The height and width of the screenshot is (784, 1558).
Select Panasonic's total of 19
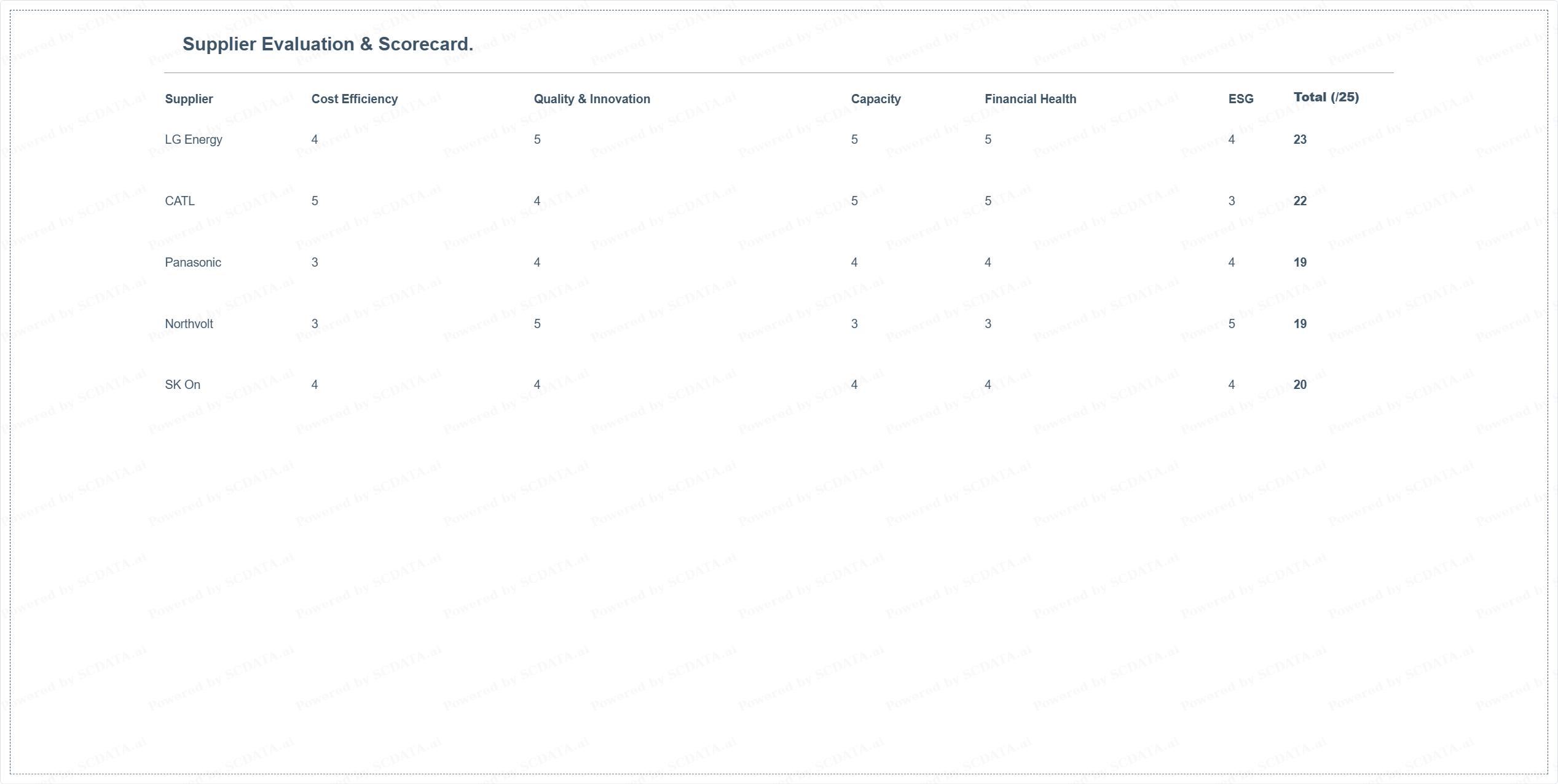[x=1300, y=262]
